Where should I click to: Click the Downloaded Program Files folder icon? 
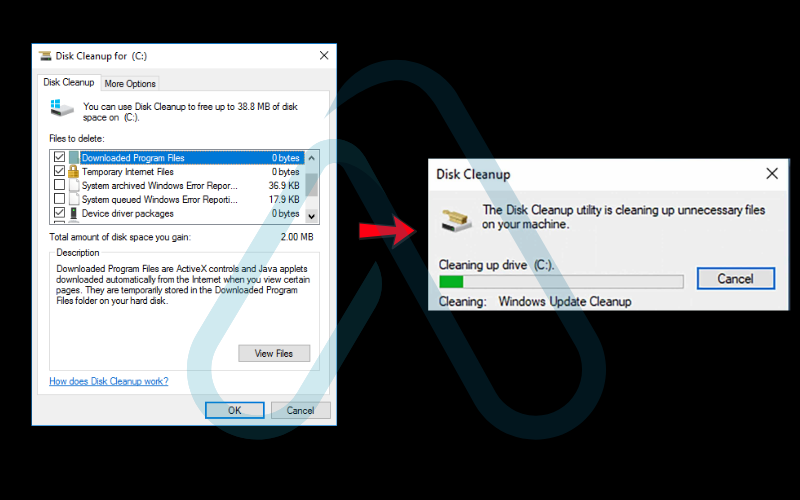[x=73, y=158]
